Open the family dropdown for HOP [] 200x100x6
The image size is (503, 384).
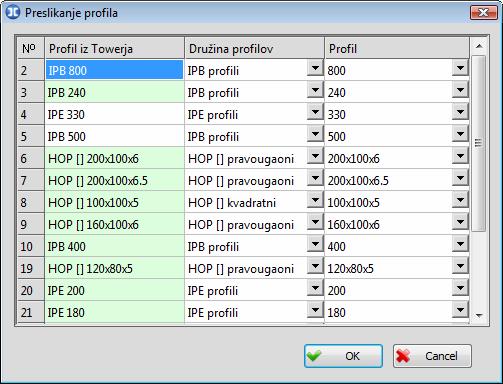click(315, 156)
